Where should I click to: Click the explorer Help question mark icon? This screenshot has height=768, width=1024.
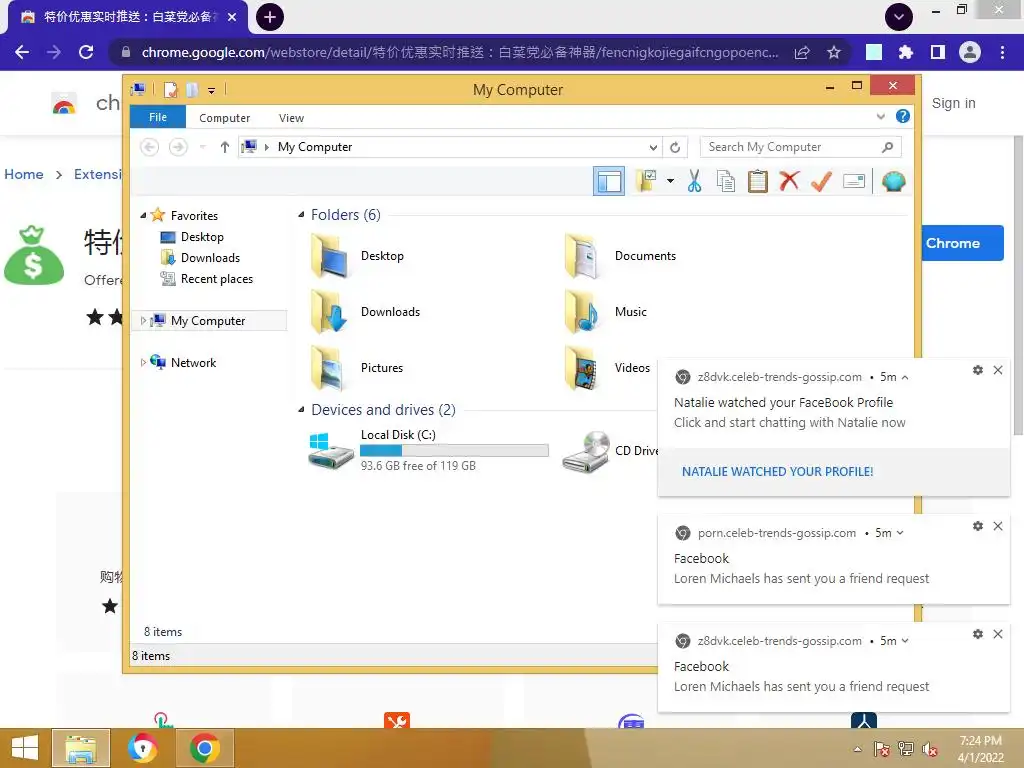pyautogui.click(x=903, y=116)
